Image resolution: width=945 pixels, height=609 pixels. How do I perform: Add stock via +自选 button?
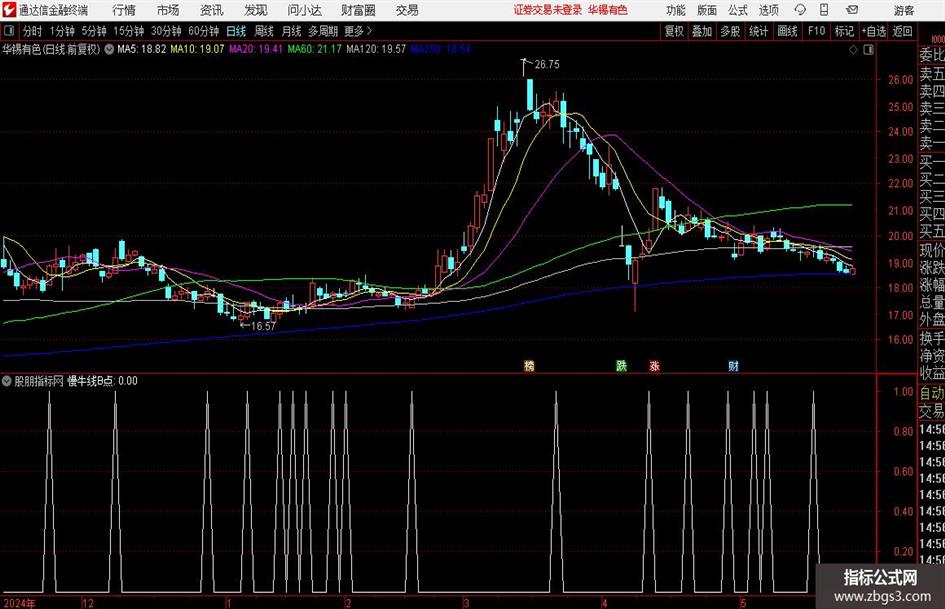pyautogui.click(x=873, y=31)
